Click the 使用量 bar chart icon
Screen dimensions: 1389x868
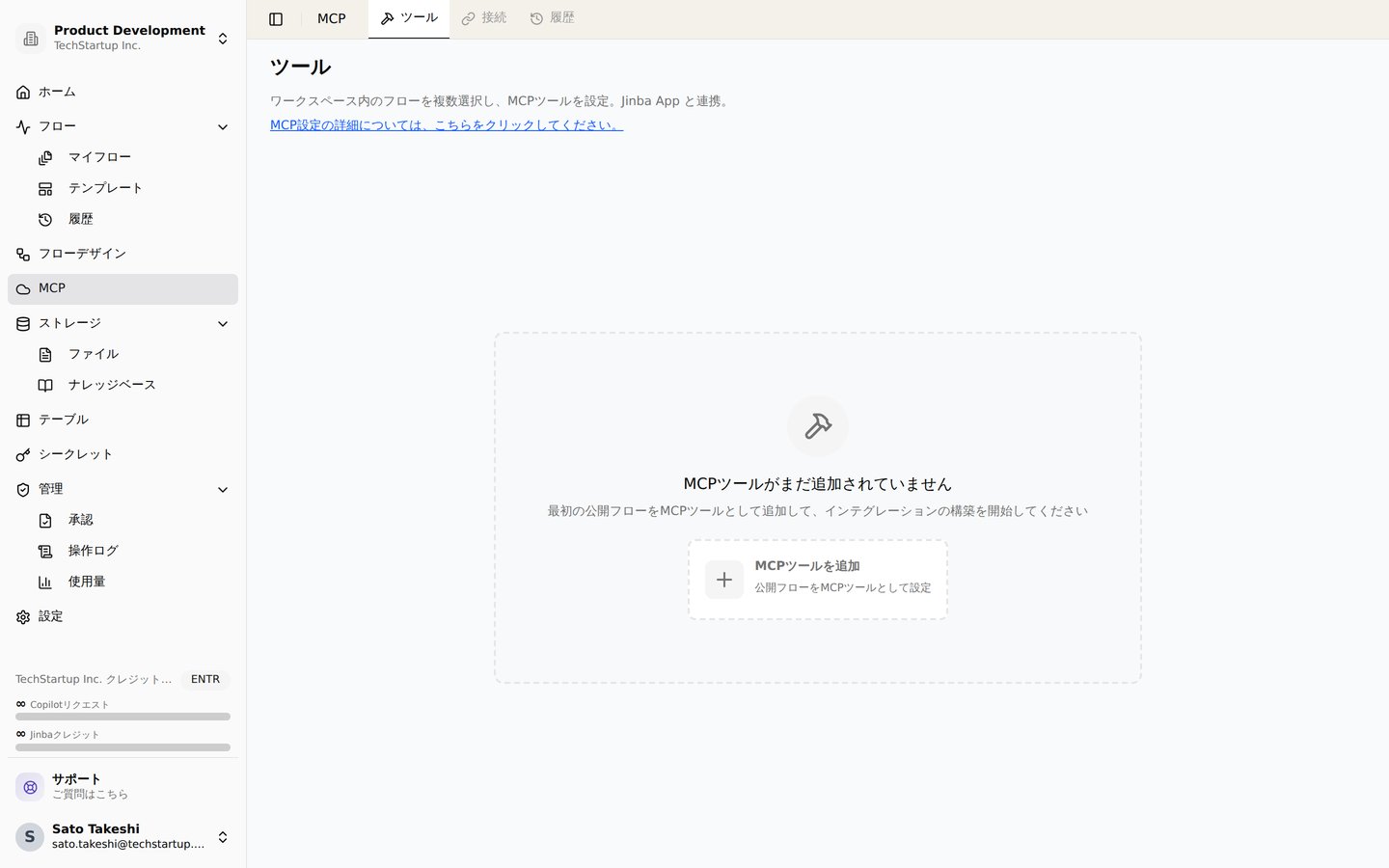pos(45,583)
